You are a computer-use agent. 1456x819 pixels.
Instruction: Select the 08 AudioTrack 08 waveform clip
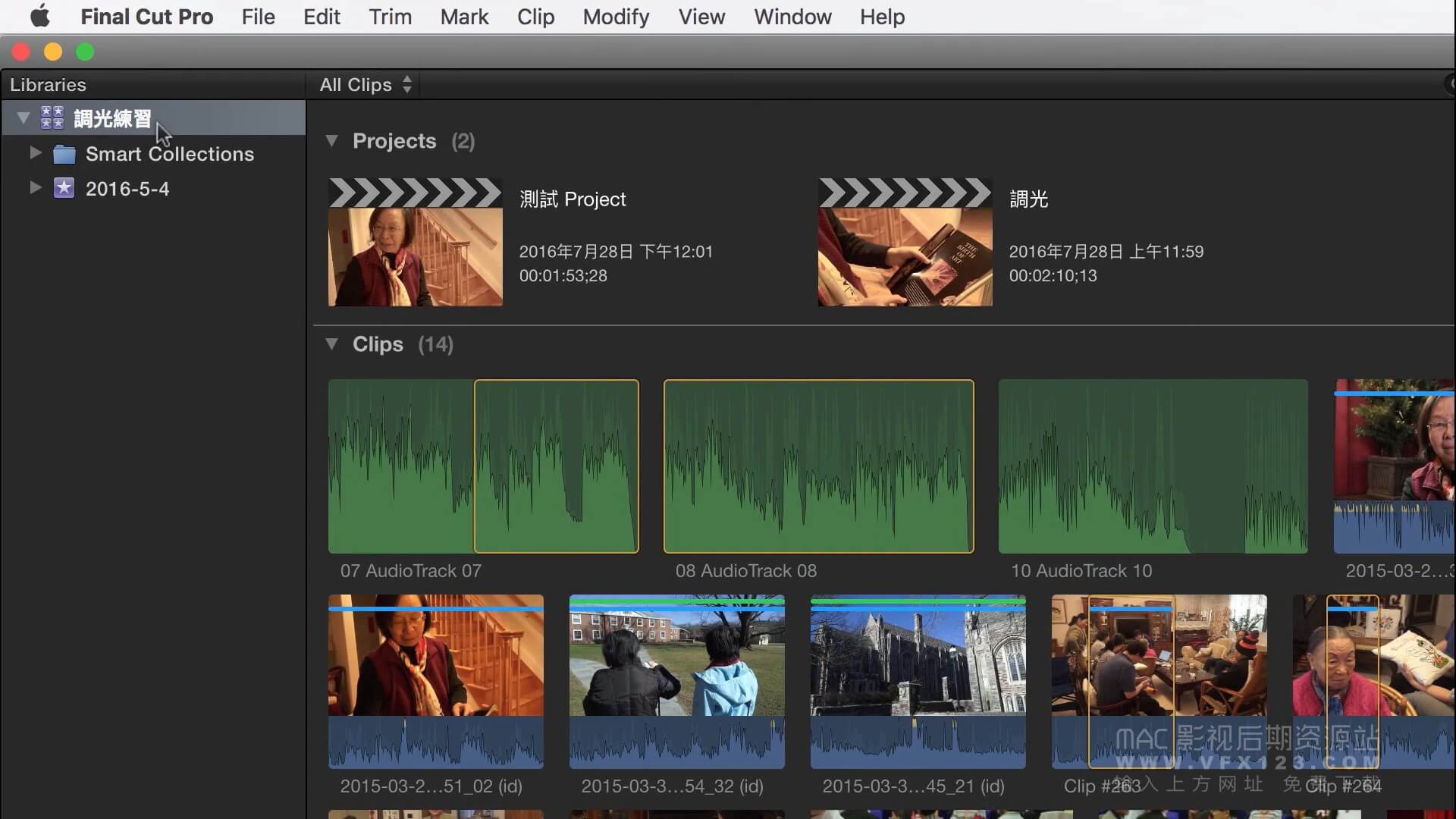pyautogui.click(x=818, y=466)
